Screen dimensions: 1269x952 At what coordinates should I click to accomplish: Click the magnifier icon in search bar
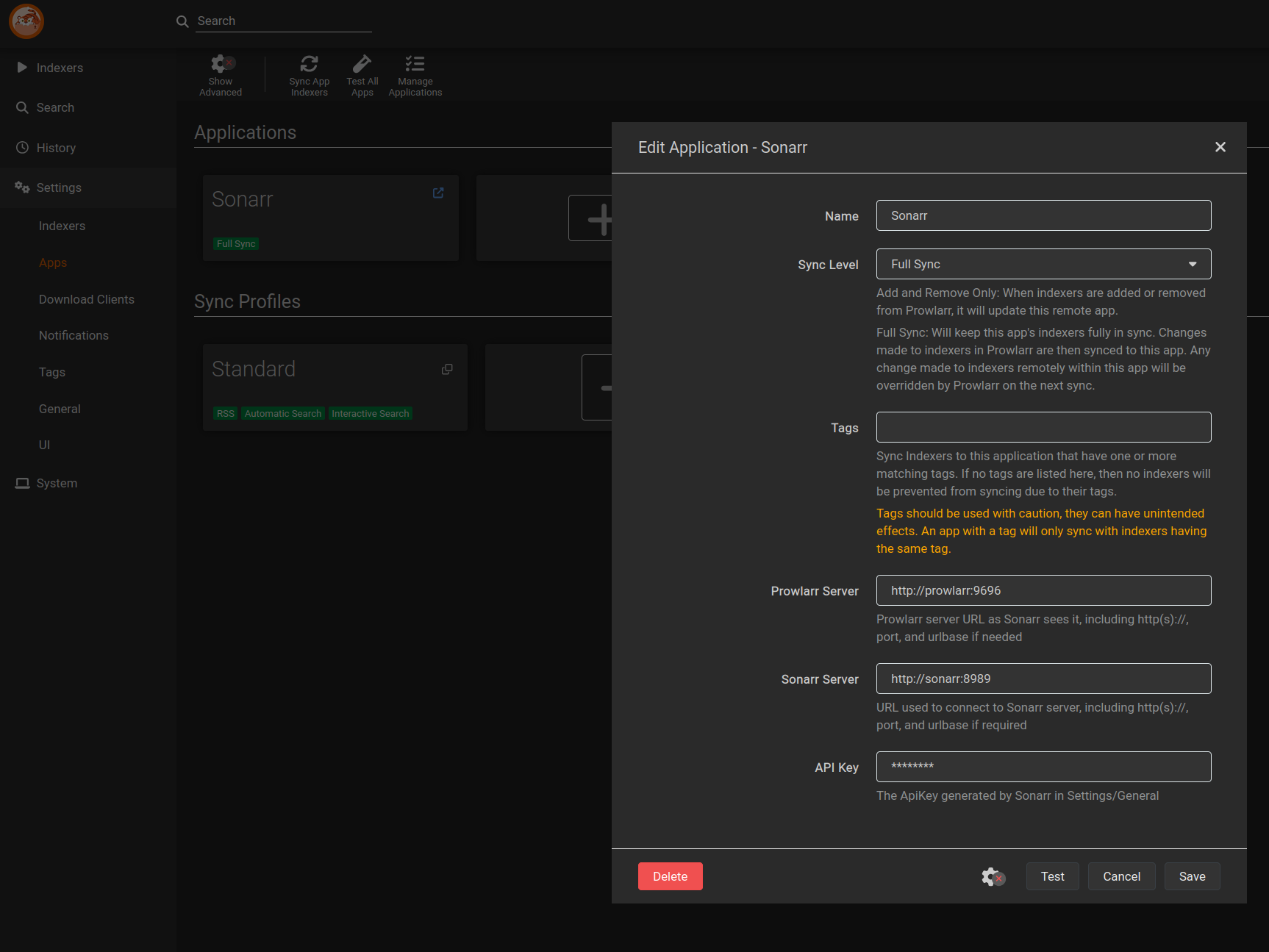(x=182, y=21)
